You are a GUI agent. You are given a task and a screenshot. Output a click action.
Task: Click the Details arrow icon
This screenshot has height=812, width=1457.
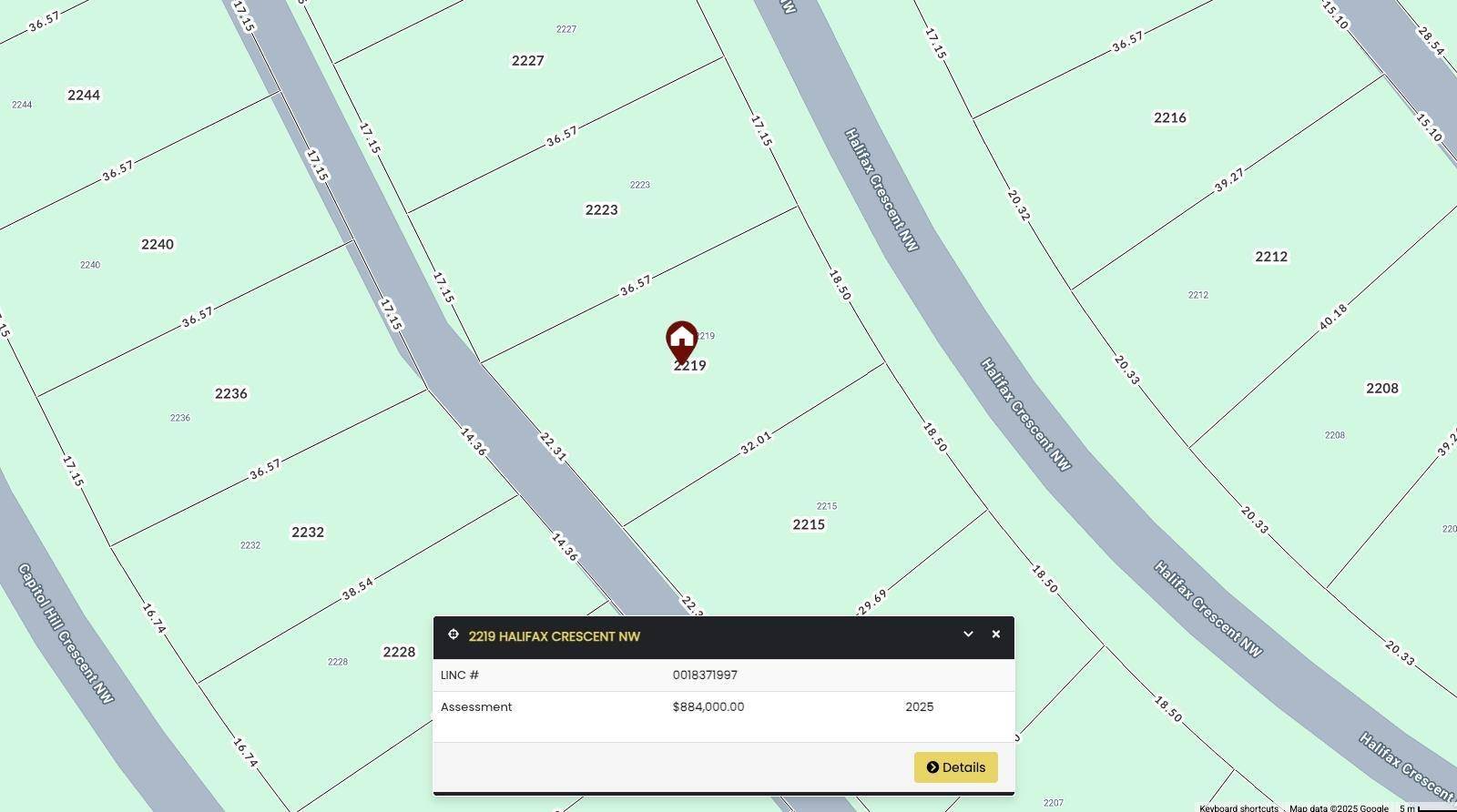932,767
